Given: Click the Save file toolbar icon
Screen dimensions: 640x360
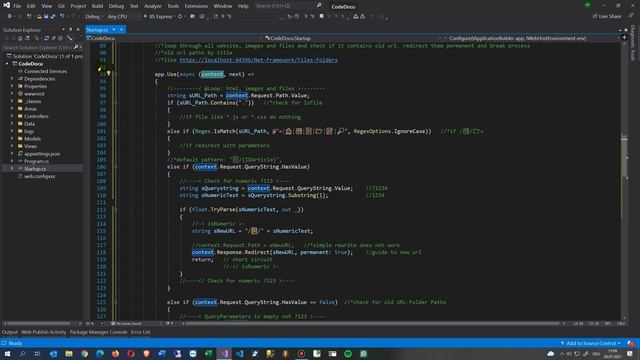Looking at the screenshot, I should 46,16.
